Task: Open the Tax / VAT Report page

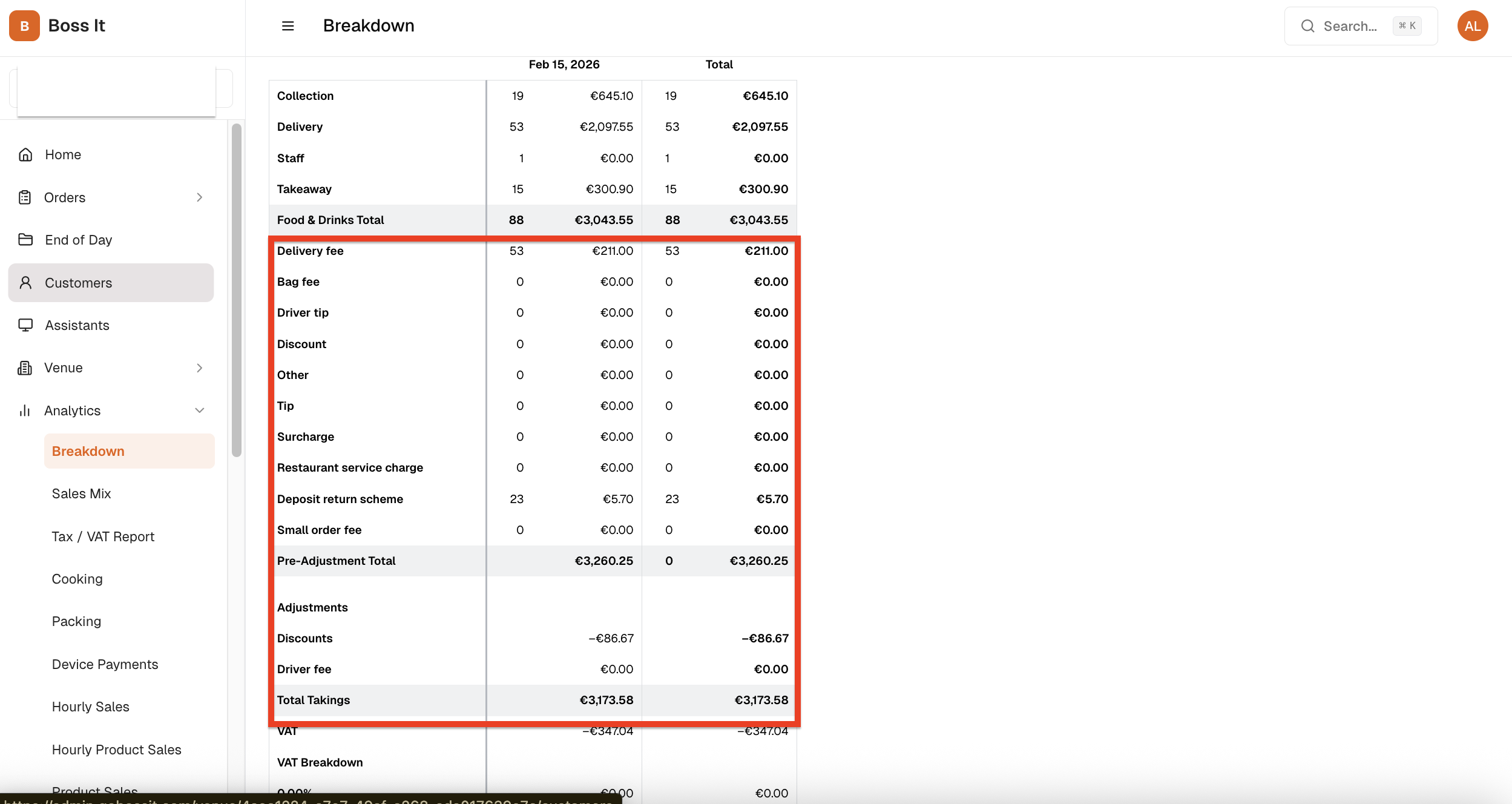Action: [x=103, y=536]
